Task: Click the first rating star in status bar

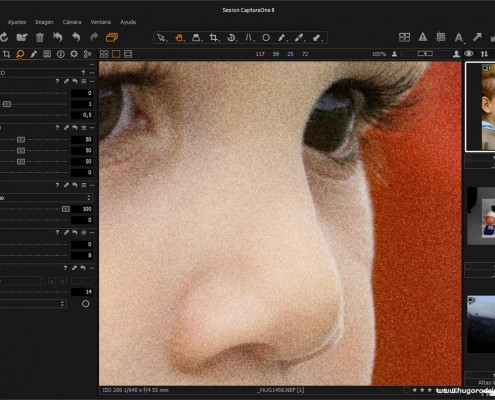Action: 415,390
